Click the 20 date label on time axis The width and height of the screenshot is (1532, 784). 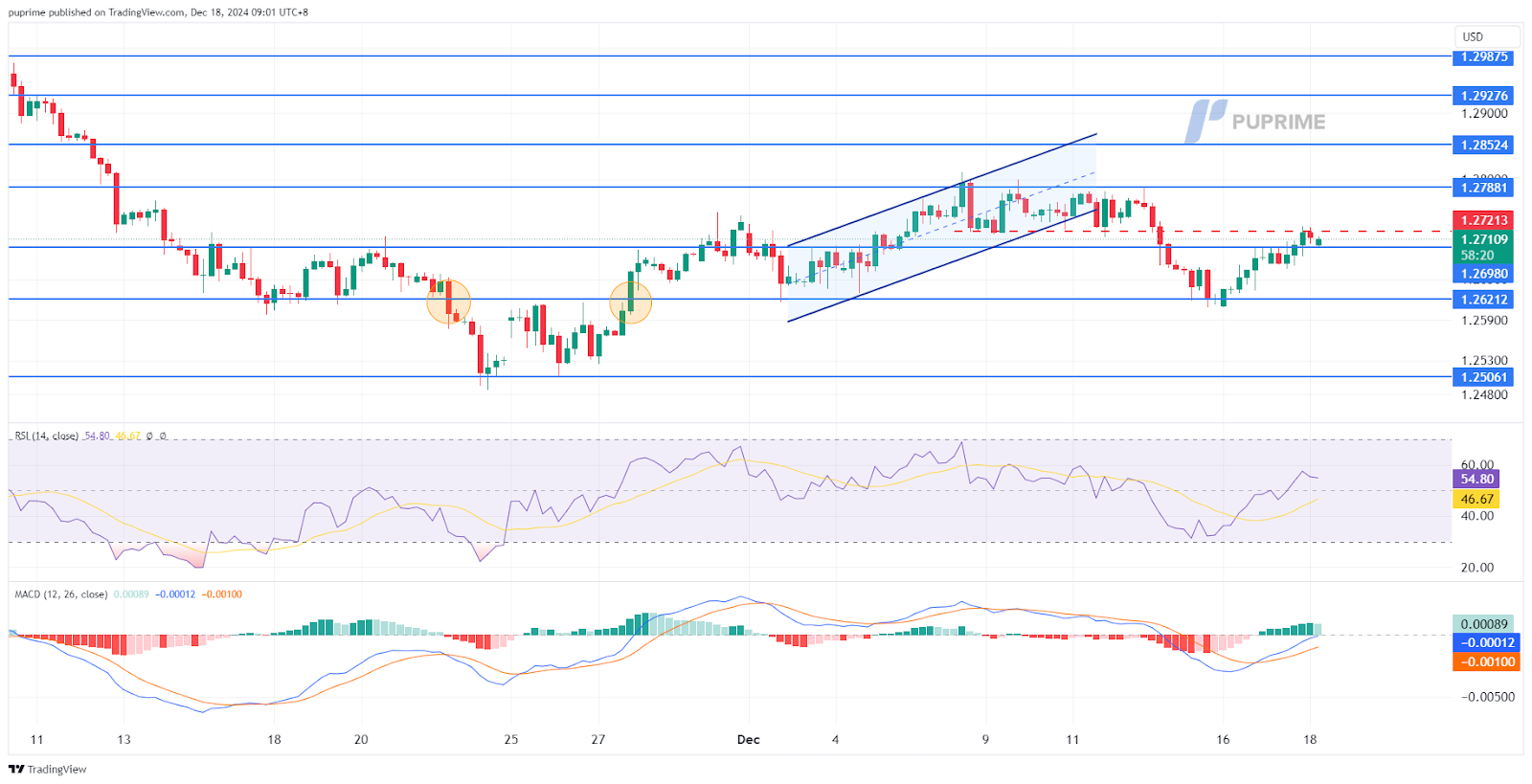[361, 739]
